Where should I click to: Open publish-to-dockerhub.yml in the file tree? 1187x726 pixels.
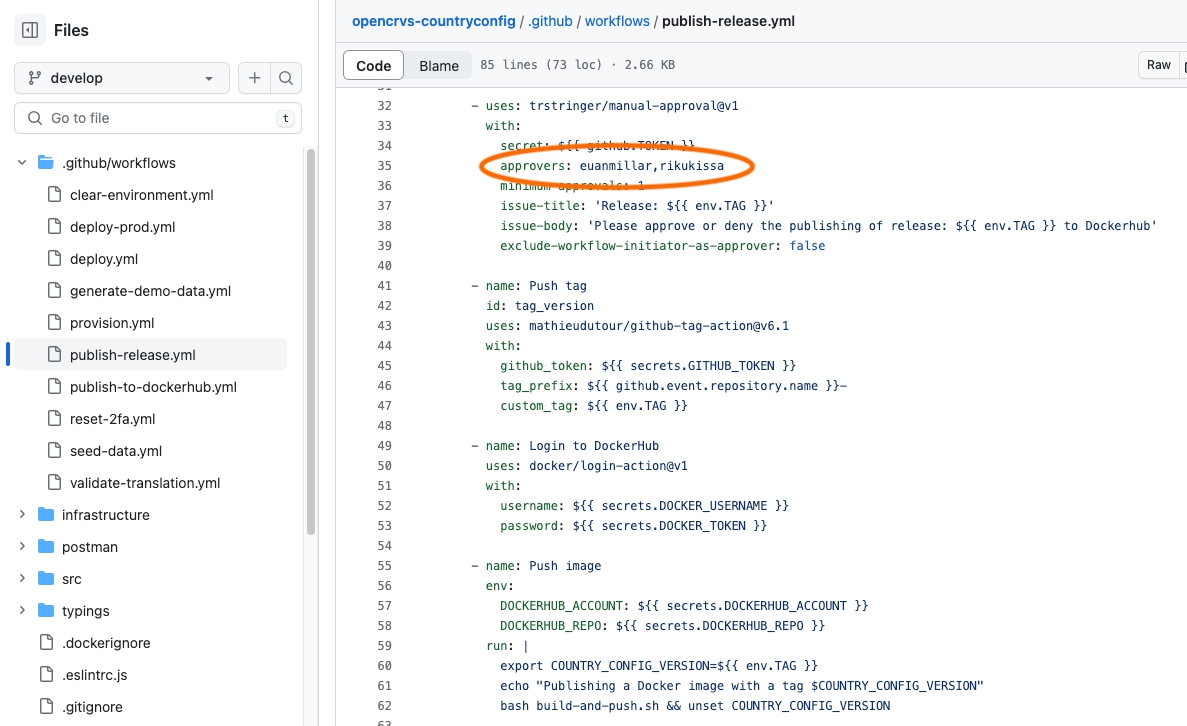point(153,387)
